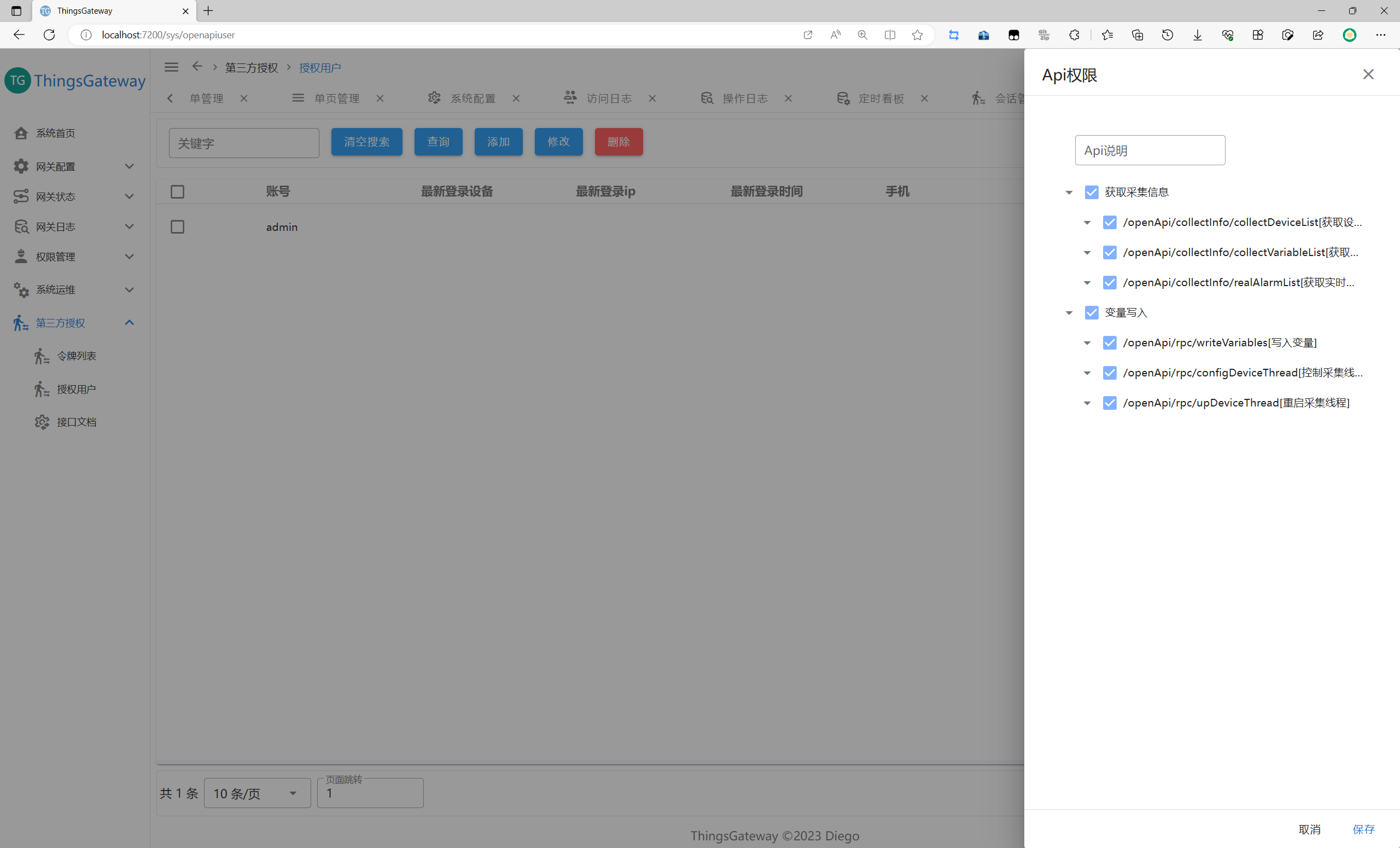Click the 系统首页 home icon in sidebar

(x=21, y=133)
